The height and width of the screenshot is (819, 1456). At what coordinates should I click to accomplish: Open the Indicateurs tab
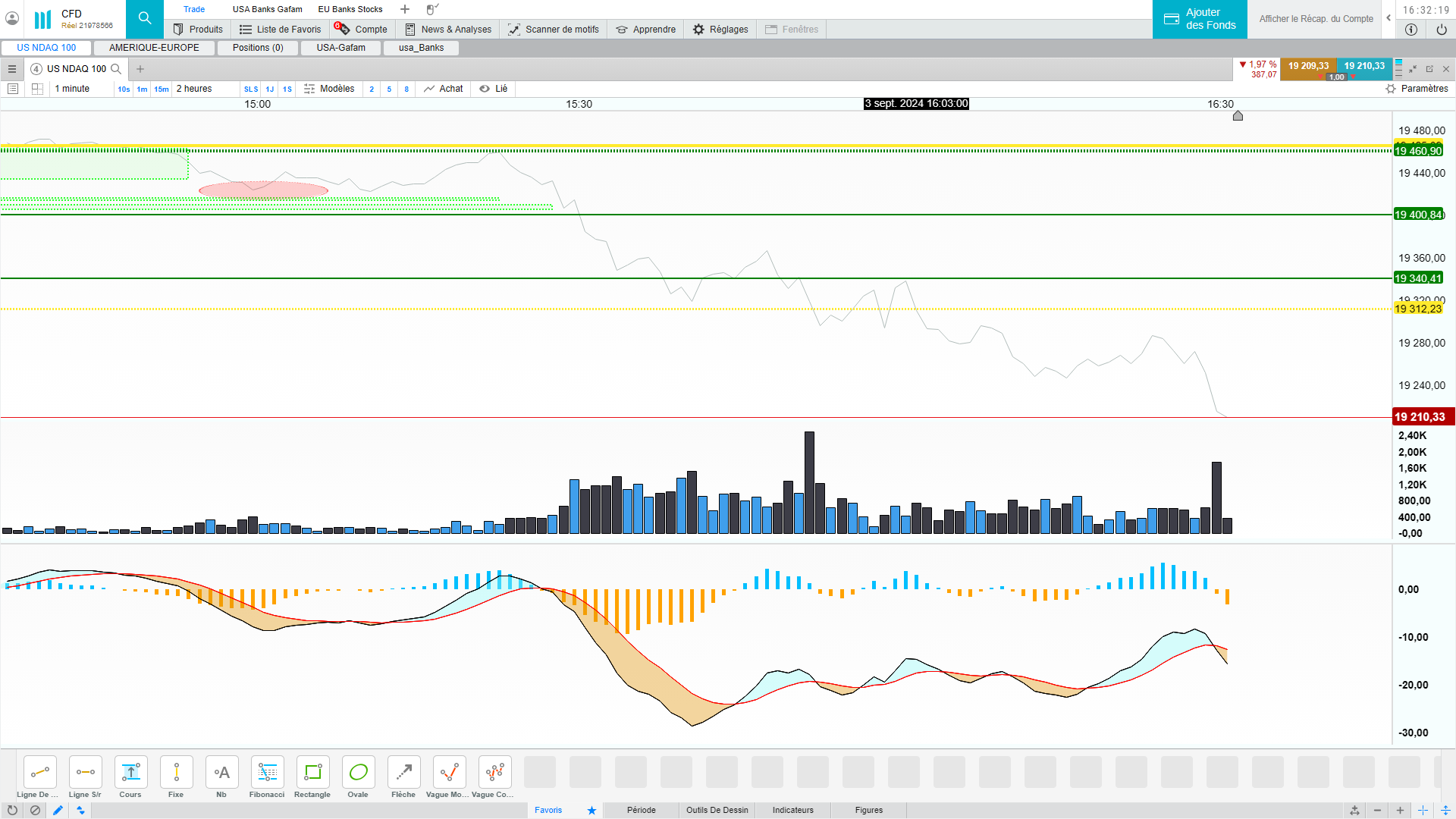792,810
